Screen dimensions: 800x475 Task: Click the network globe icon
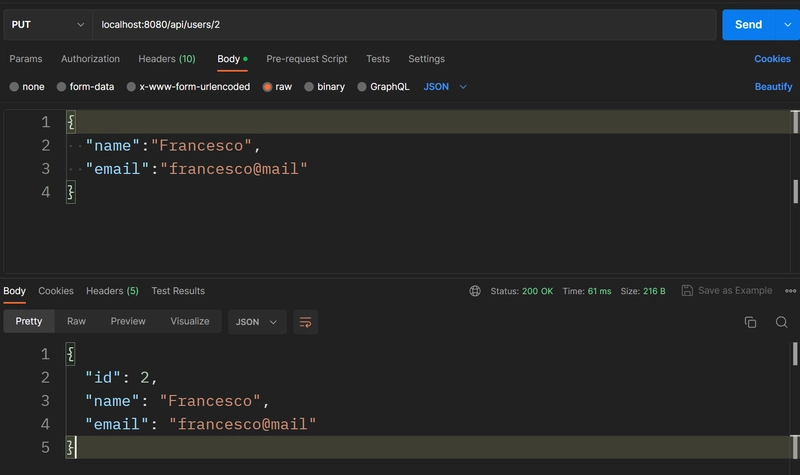tap(475, 291)
